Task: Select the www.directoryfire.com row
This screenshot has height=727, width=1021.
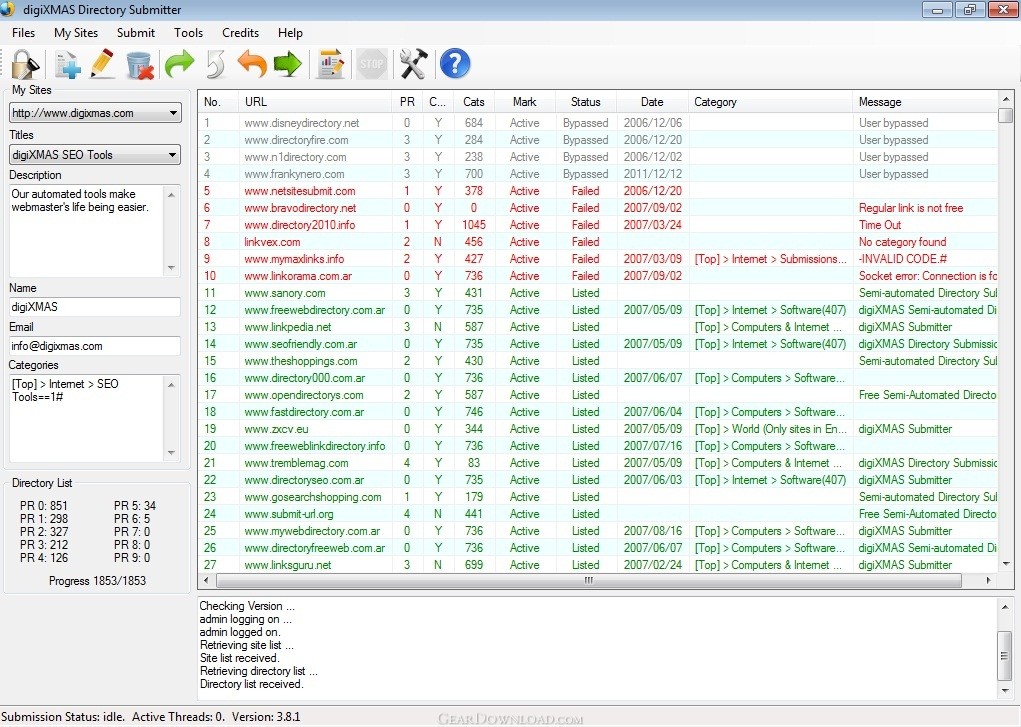Action: coord(598,139)
